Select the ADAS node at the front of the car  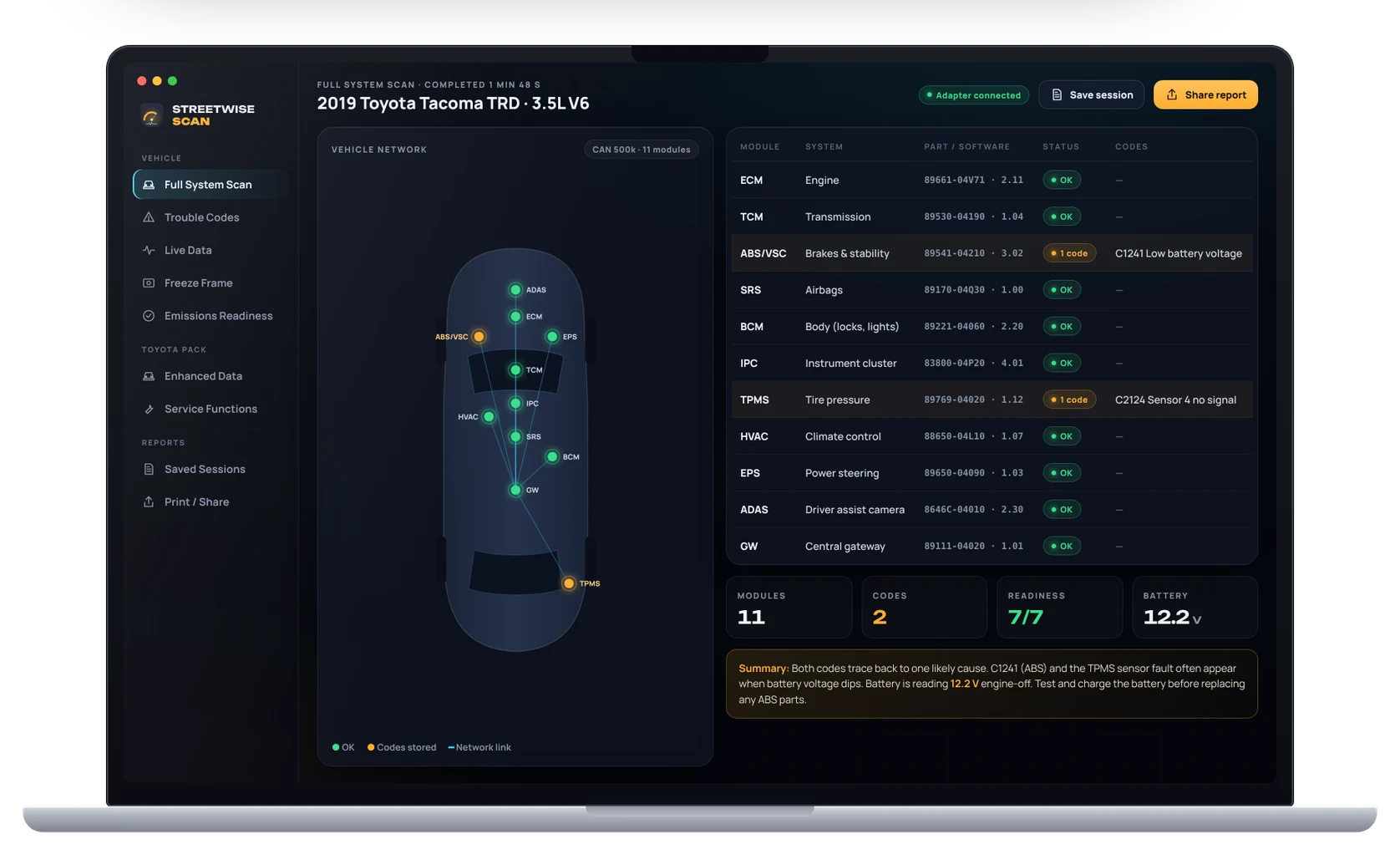(515, 290)
